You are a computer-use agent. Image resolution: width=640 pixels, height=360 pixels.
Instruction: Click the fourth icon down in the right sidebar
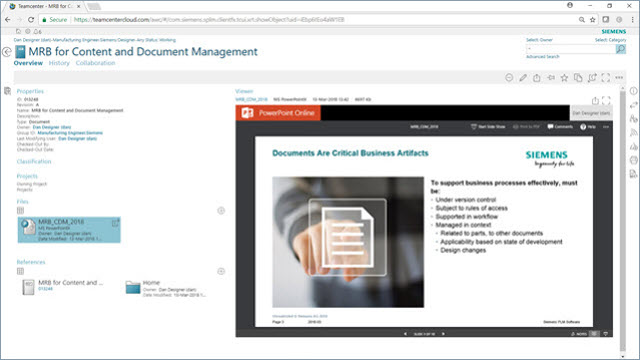[x=633, y=132]
